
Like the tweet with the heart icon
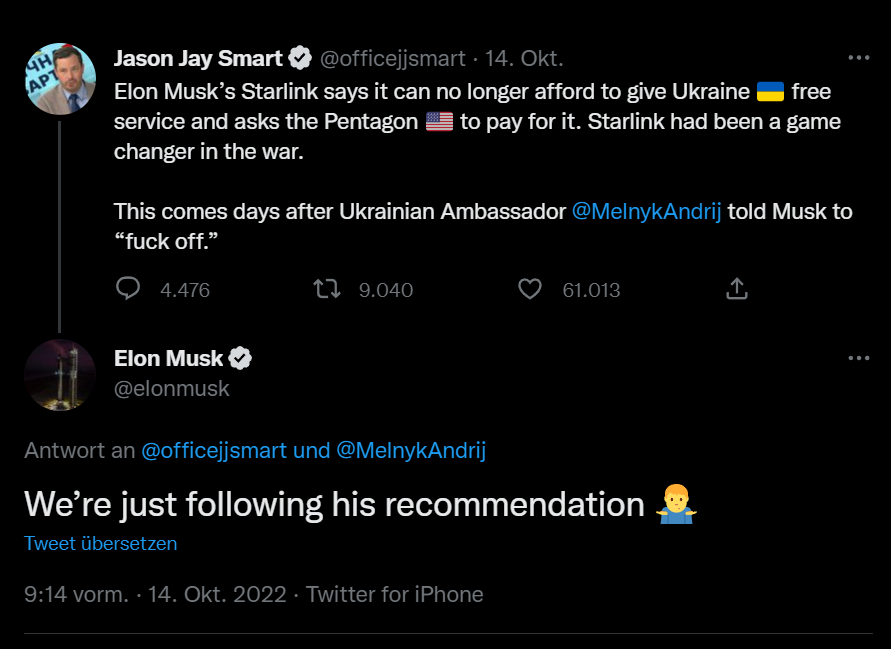click(530, 289)
